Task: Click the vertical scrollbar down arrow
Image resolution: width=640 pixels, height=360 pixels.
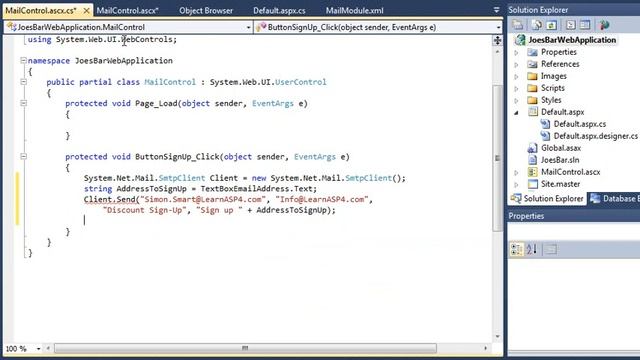Action: tap(497, 337)
